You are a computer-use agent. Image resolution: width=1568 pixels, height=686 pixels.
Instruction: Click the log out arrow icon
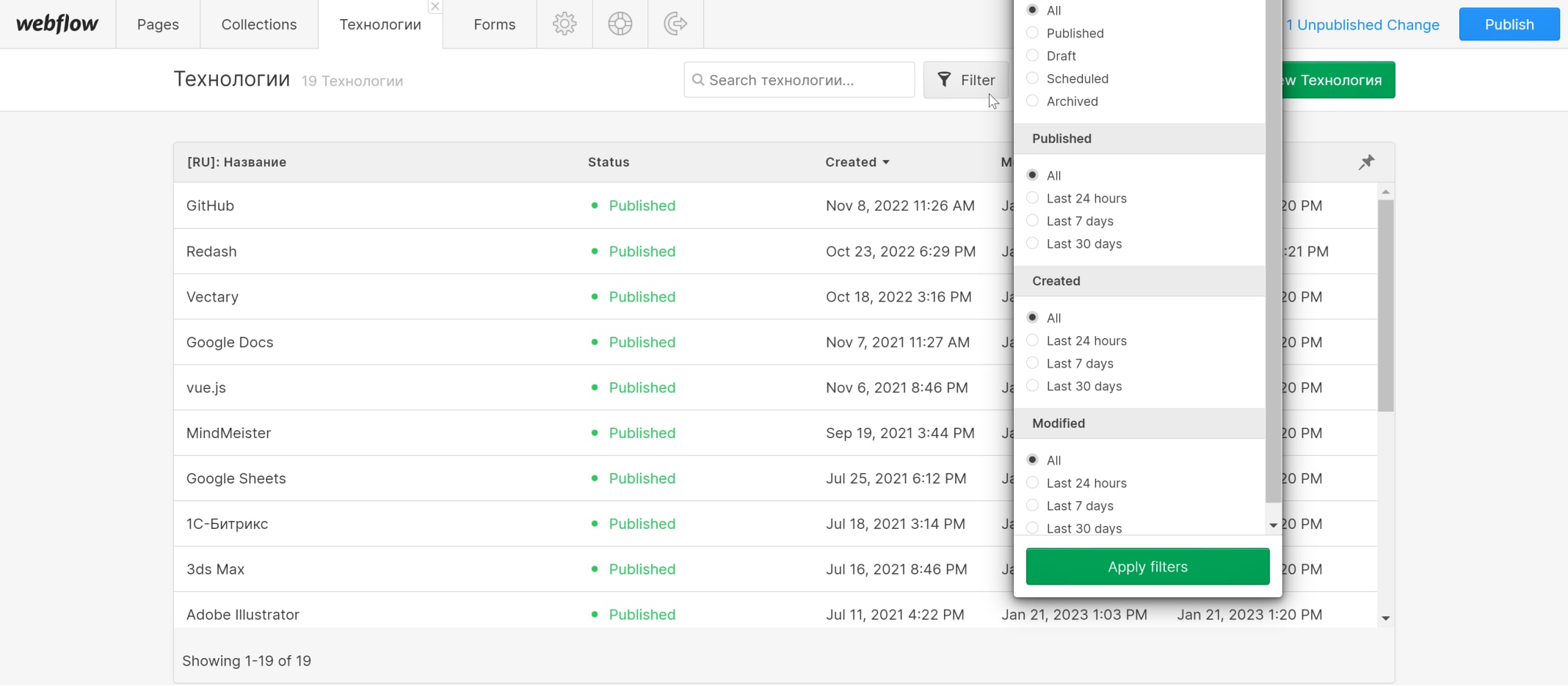point(675,24)
